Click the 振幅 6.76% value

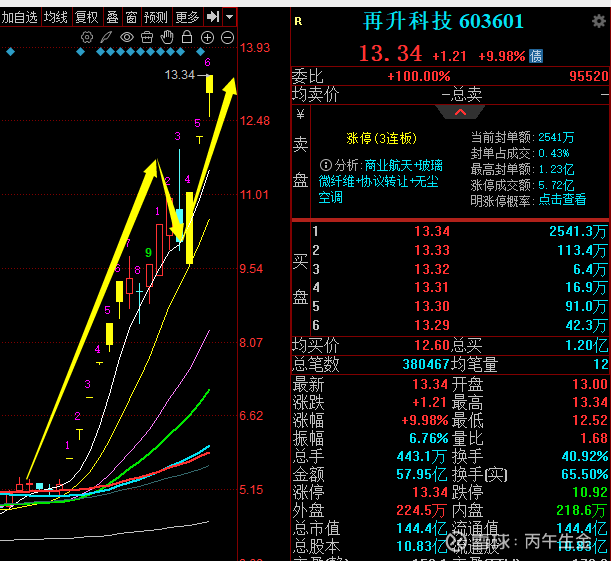pos(429,438)
